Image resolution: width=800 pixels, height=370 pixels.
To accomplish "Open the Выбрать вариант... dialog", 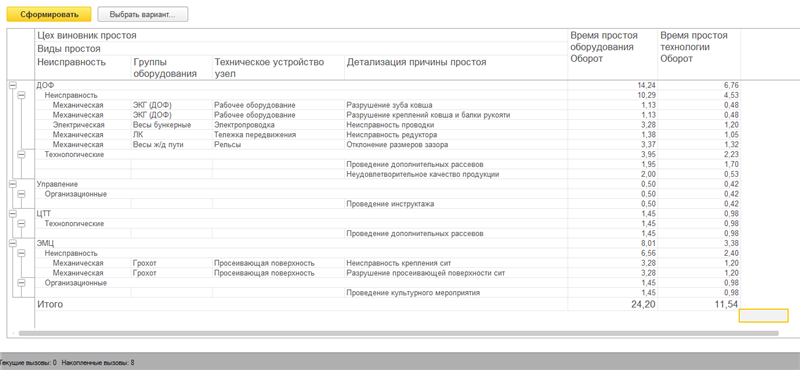I will [x=142, y=14].
